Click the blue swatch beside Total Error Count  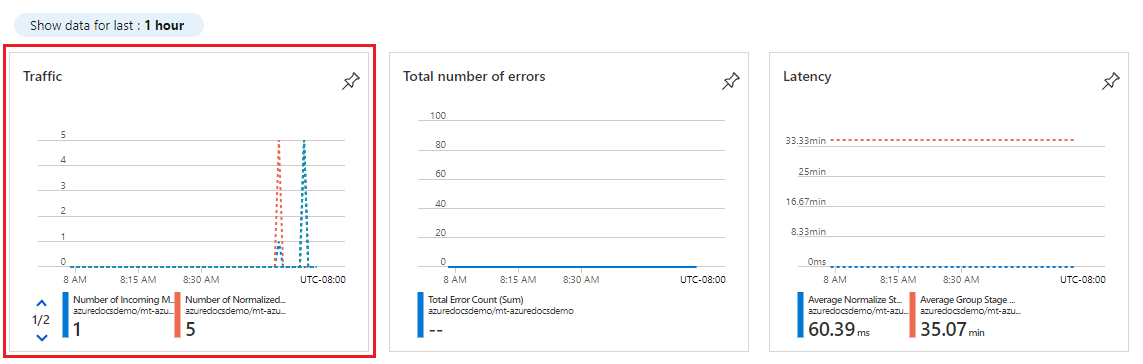pos(420,315)
